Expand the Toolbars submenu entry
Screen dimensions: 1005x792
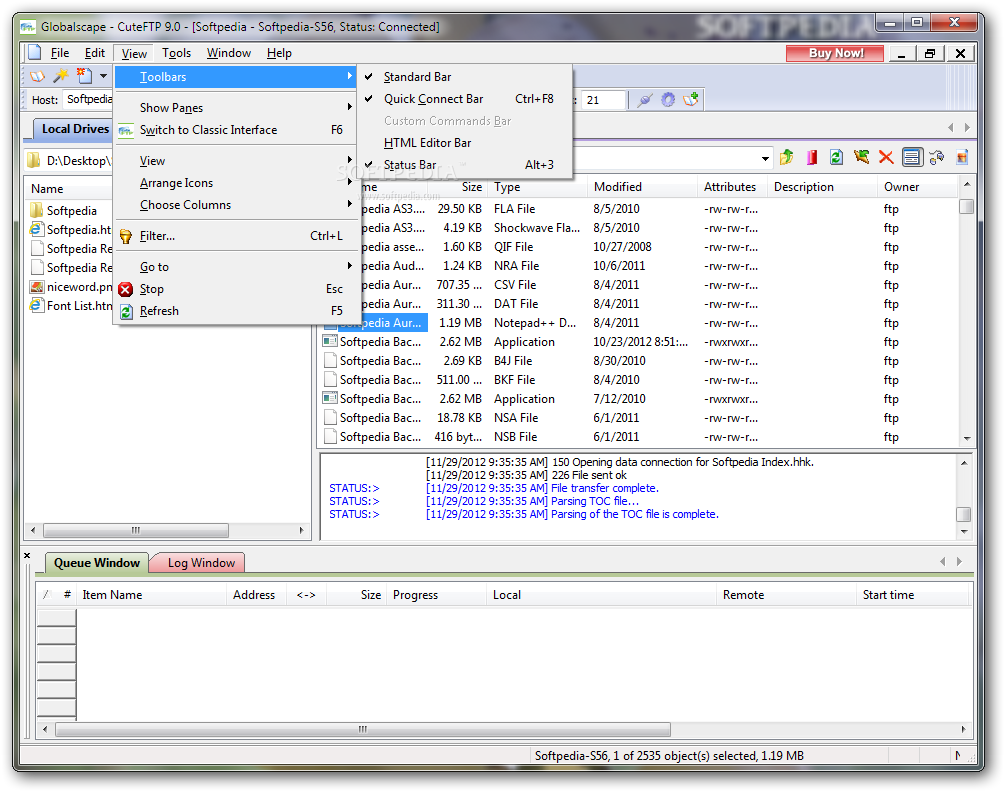(235, 77)
